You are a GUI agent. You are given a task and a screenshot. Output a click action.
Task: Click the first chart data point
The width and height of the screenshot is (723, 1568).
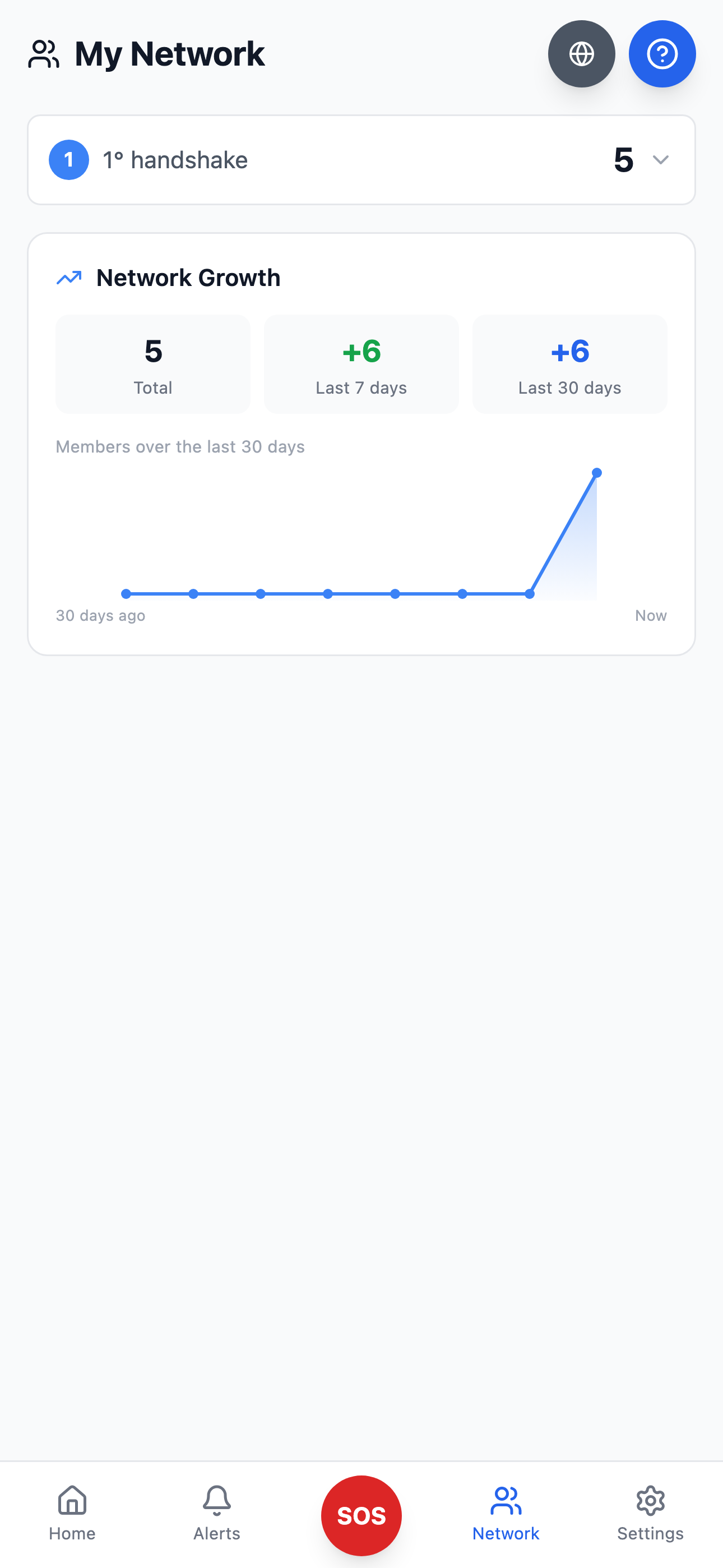126,593
